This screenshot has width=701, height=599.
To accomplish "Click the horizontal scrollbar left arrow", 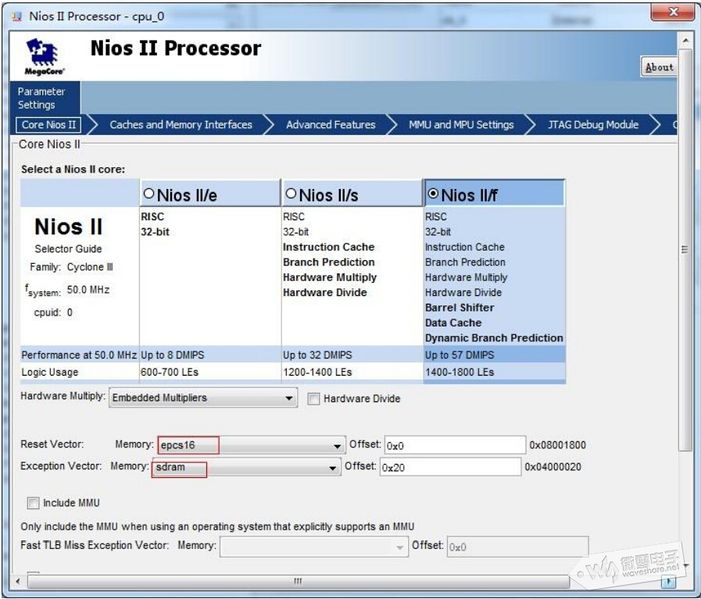I will (18, 581).
